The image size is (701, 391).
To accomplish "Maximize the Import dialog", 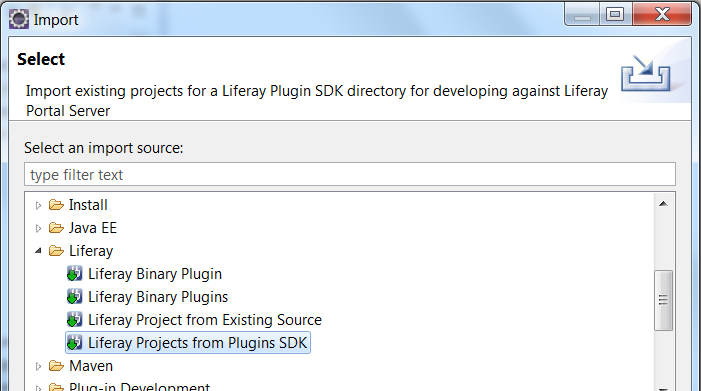I will point(615,15).
